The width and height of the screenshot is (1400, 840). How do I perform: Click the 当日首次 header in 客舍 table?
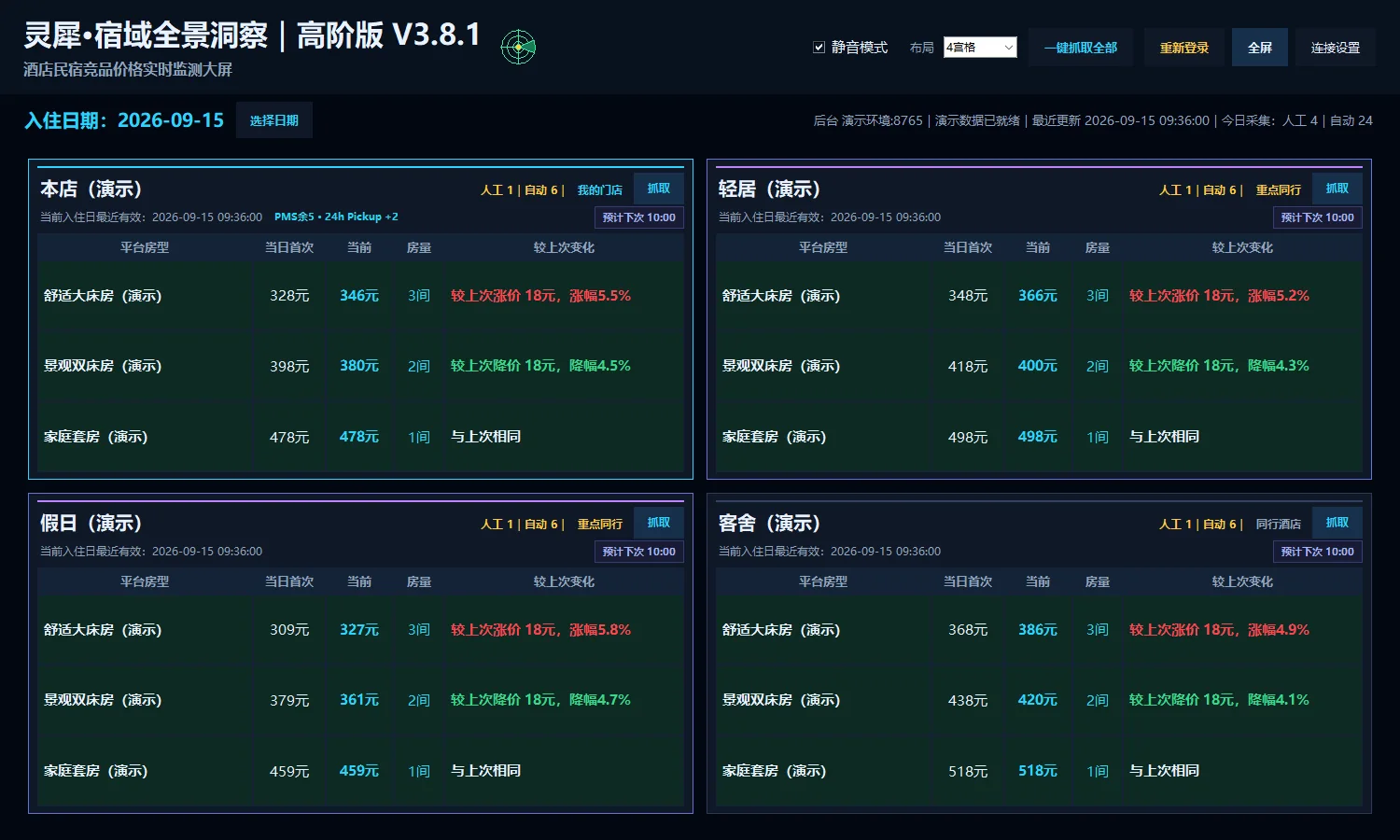pos(968,581)
